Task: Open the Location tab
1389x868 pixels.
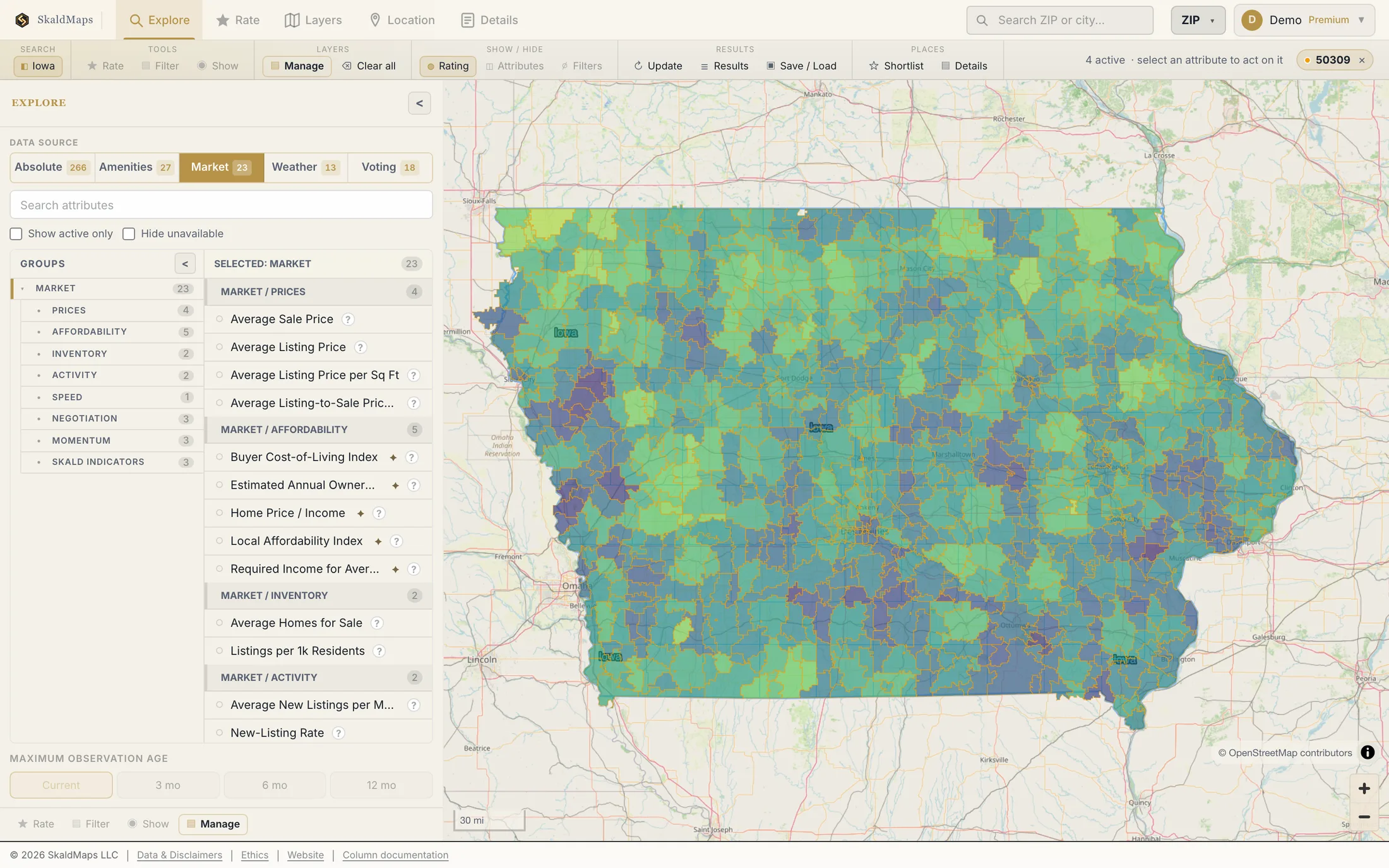Action: tap(402, 20)
